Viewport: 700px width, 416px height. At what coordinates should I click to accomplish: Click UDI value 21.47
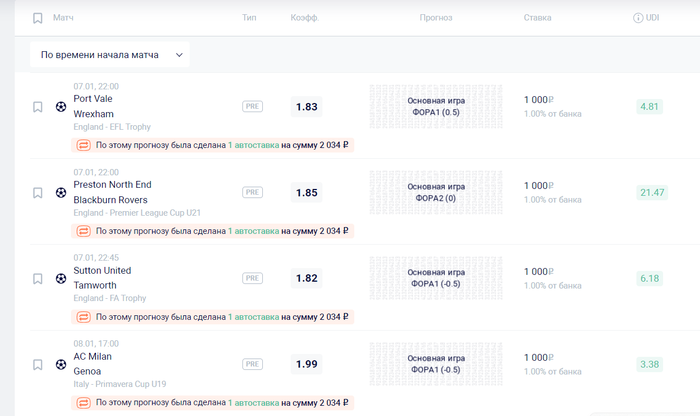click(652, 192)
